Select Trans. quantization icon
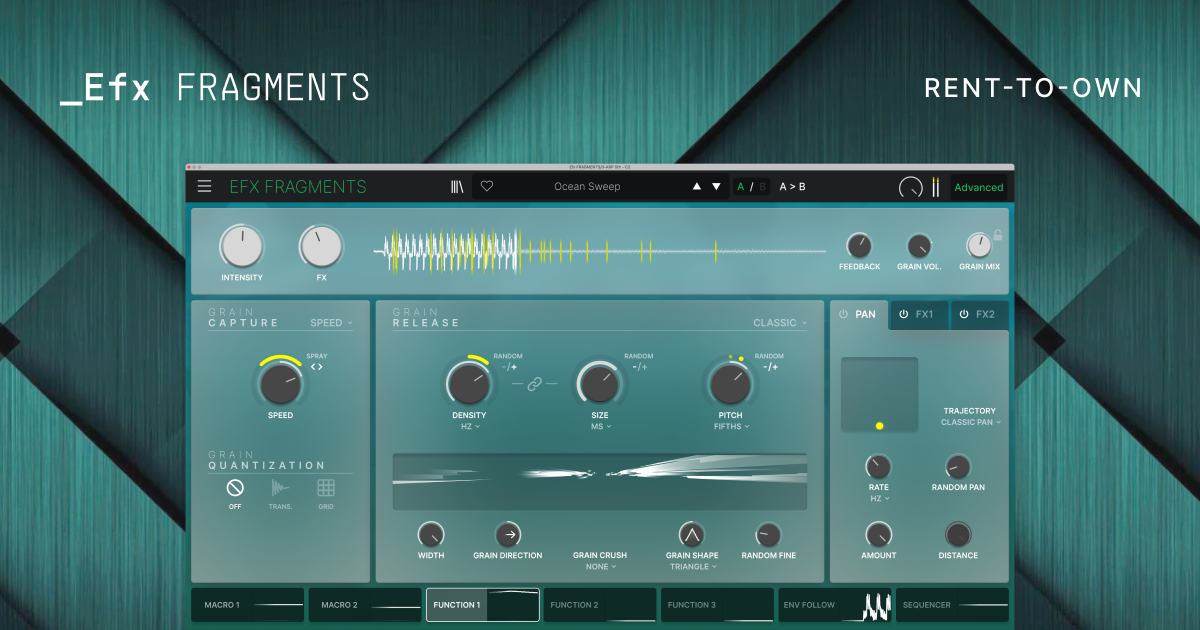This screenshot has width=1200, height=630. [x=281, y=488]
